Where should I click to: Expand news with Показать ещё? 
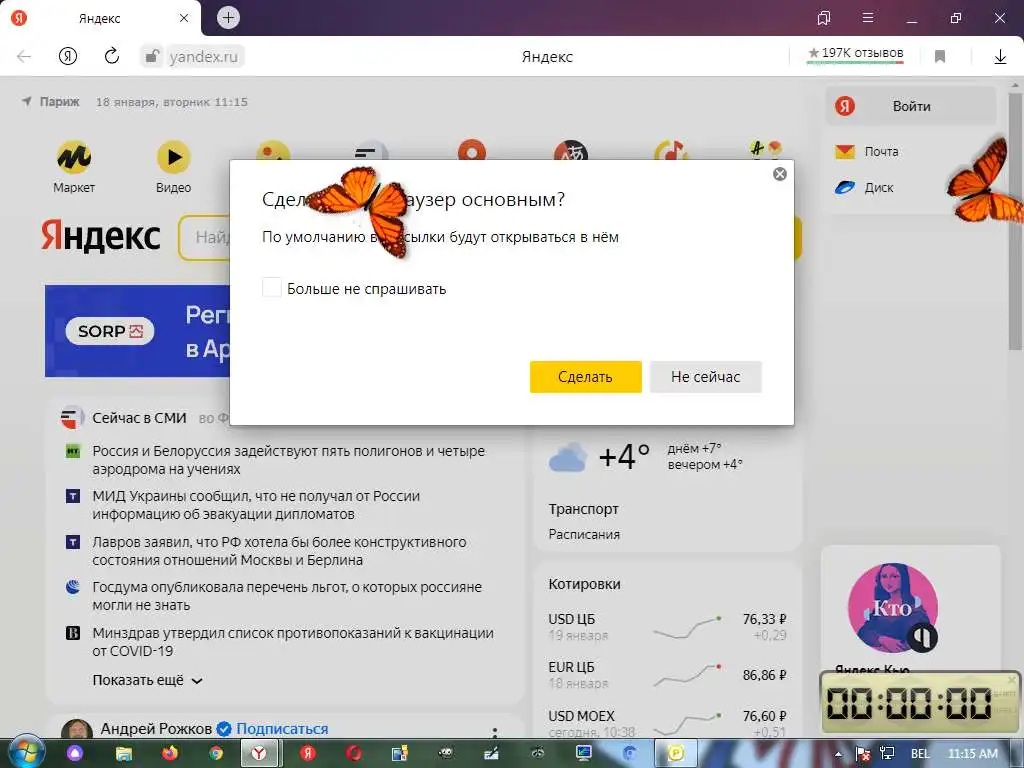point(148,680)
